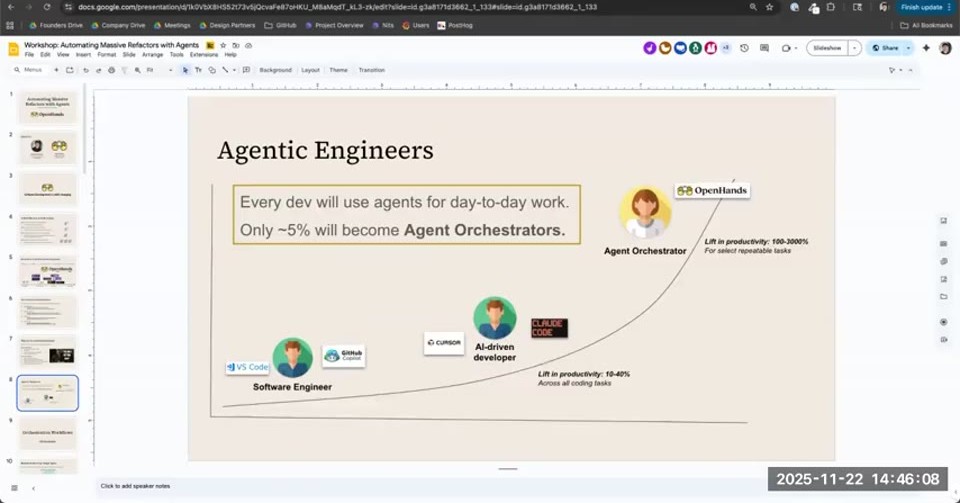This screenshot has width=960, height=503.
Task: Open the Slideshow options dropdown arrow
Action: (x=855, y=48)
